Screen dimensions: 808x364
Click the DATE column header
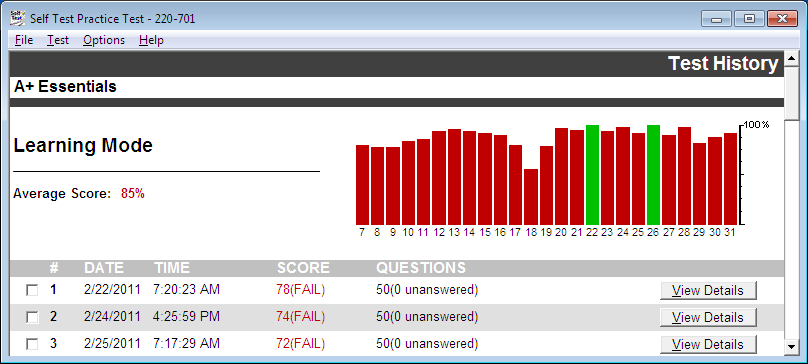104,268
